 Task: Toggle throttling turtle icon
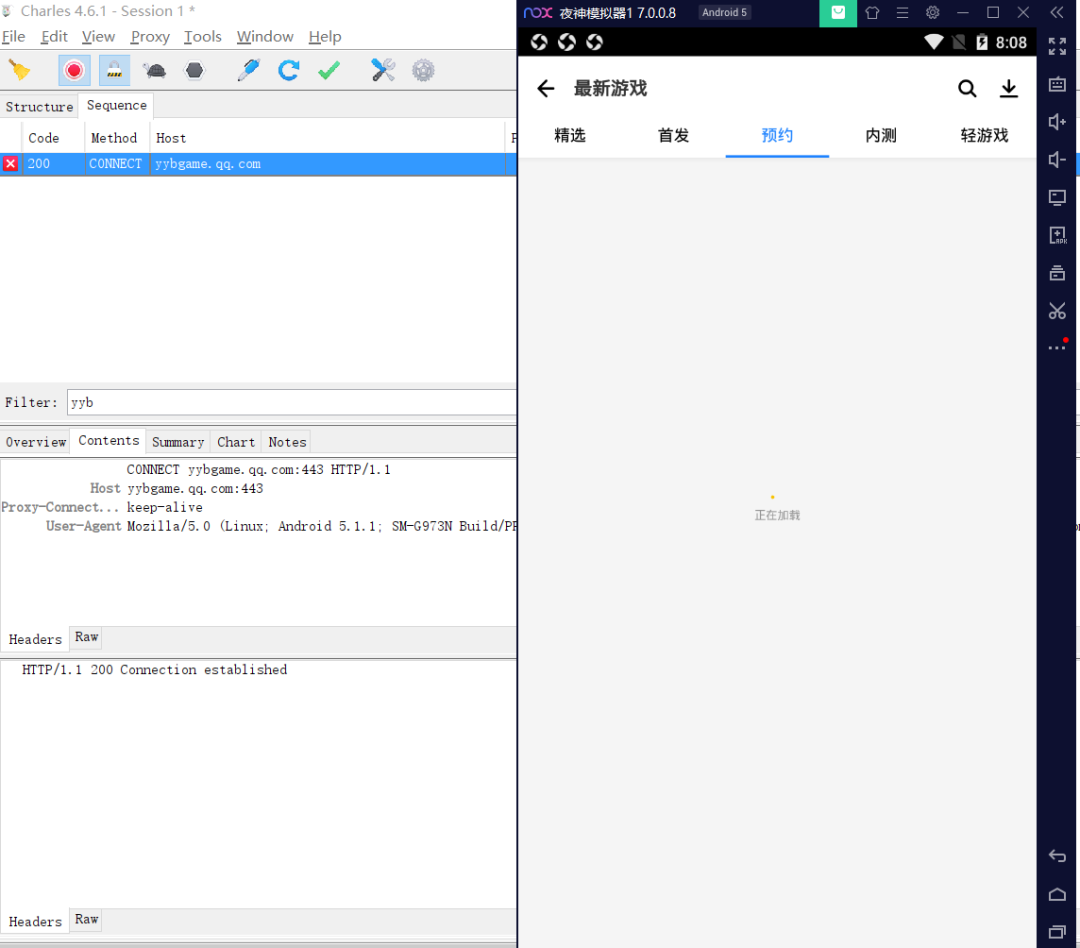coord(155,70)
